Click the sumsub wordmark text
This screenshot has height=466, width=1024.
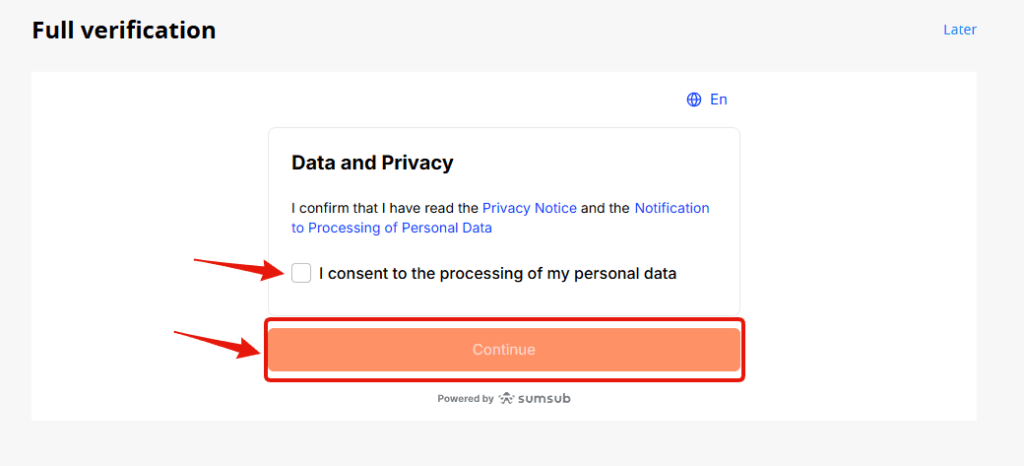click(545, 398)
